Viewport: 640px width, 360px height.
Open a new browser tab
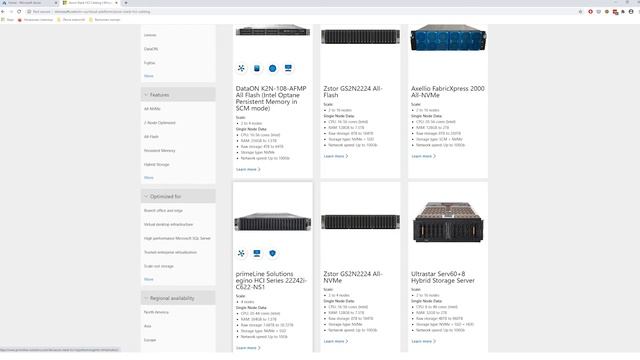tap(126, 3)
